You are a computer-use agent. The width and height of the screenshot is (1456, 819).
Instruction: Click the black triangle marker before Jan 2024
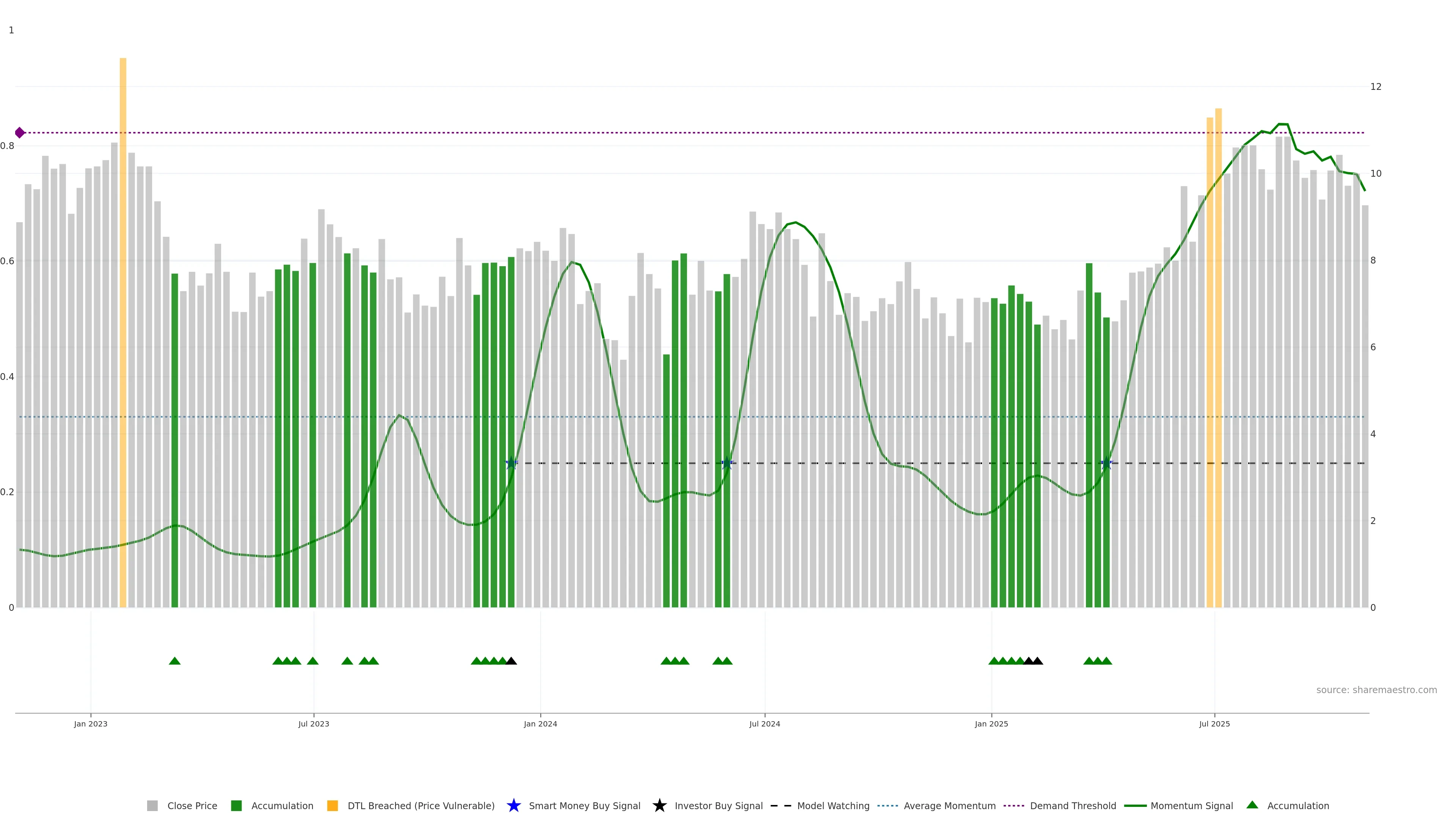[511, 661]
